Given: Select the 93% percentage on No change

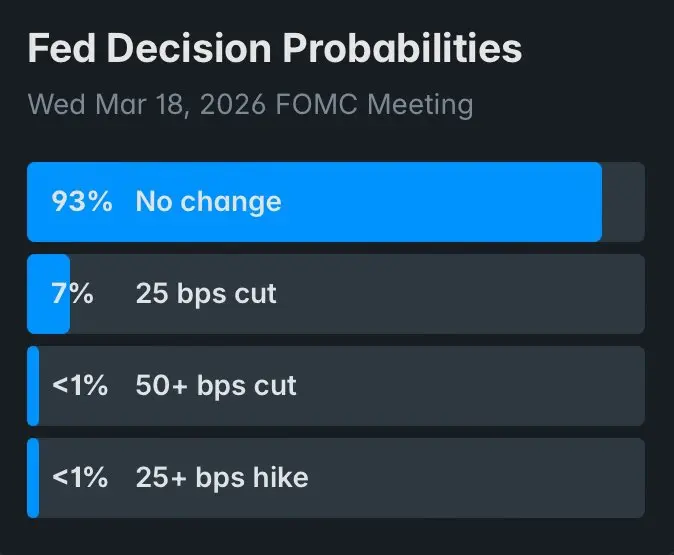Looking at the screenshot, I should tap(81, 202).
